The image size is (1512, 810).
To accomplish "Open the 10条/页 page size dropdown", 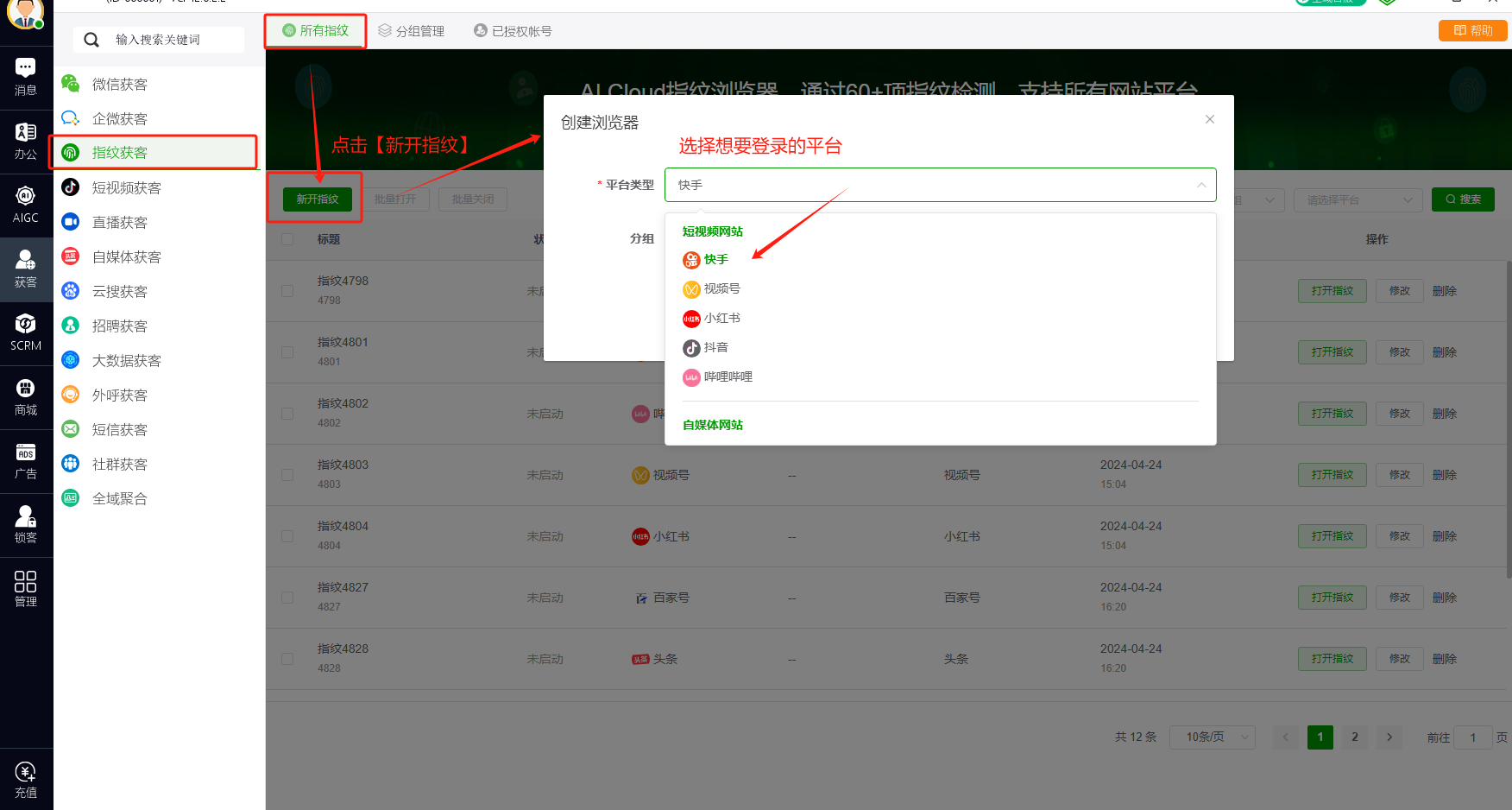I will point(1212,737).
